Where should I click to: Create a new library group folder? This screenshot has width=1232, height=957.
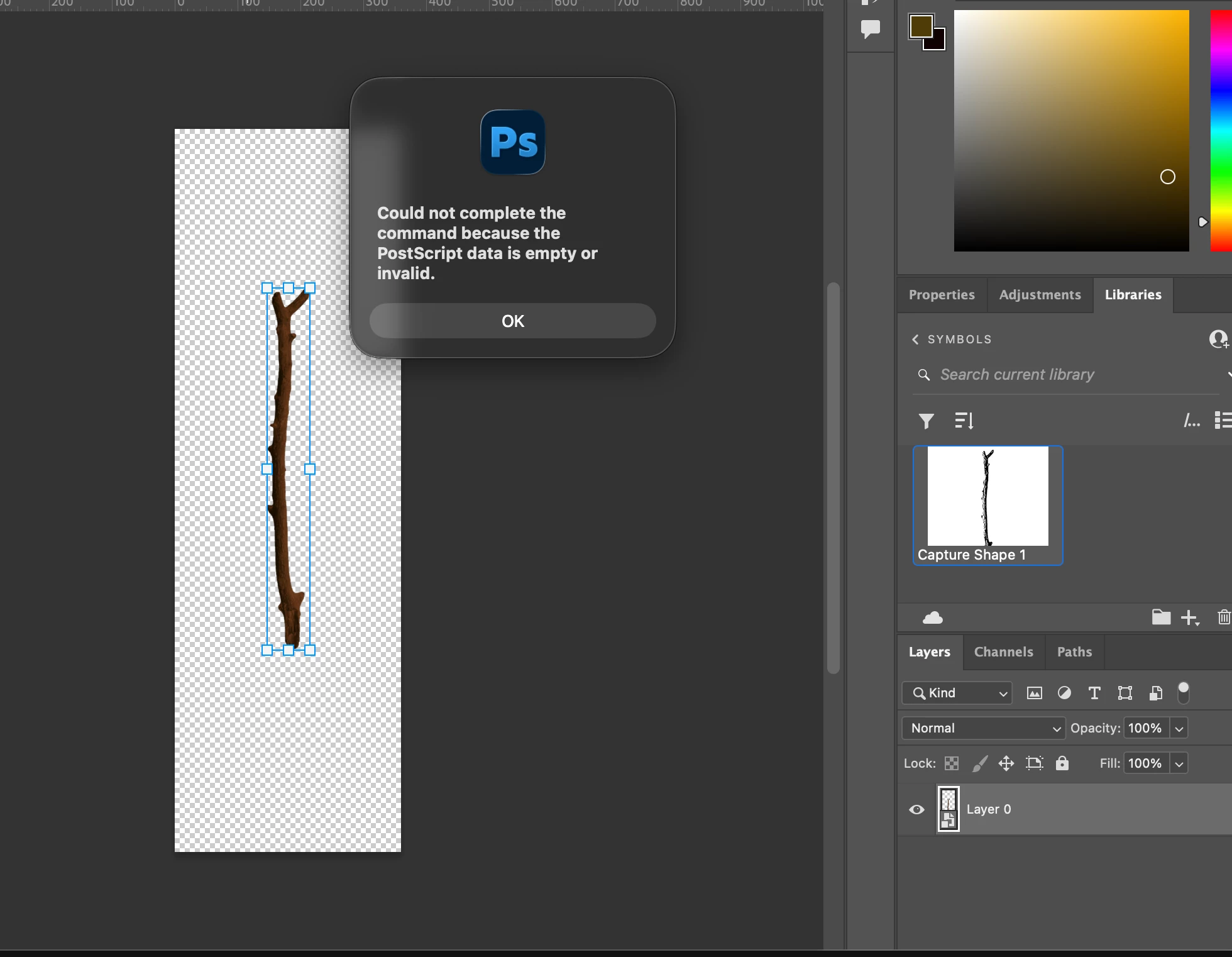(1160, 617)
